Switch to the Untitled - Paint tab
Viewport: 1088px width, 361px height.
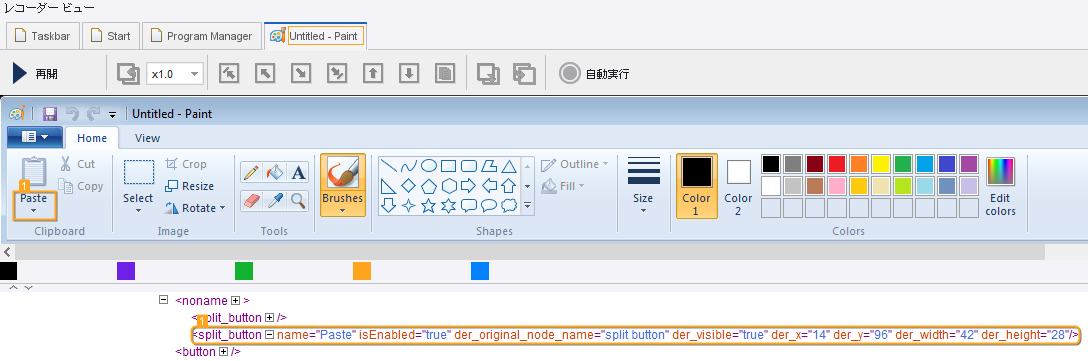click(316, 36)
